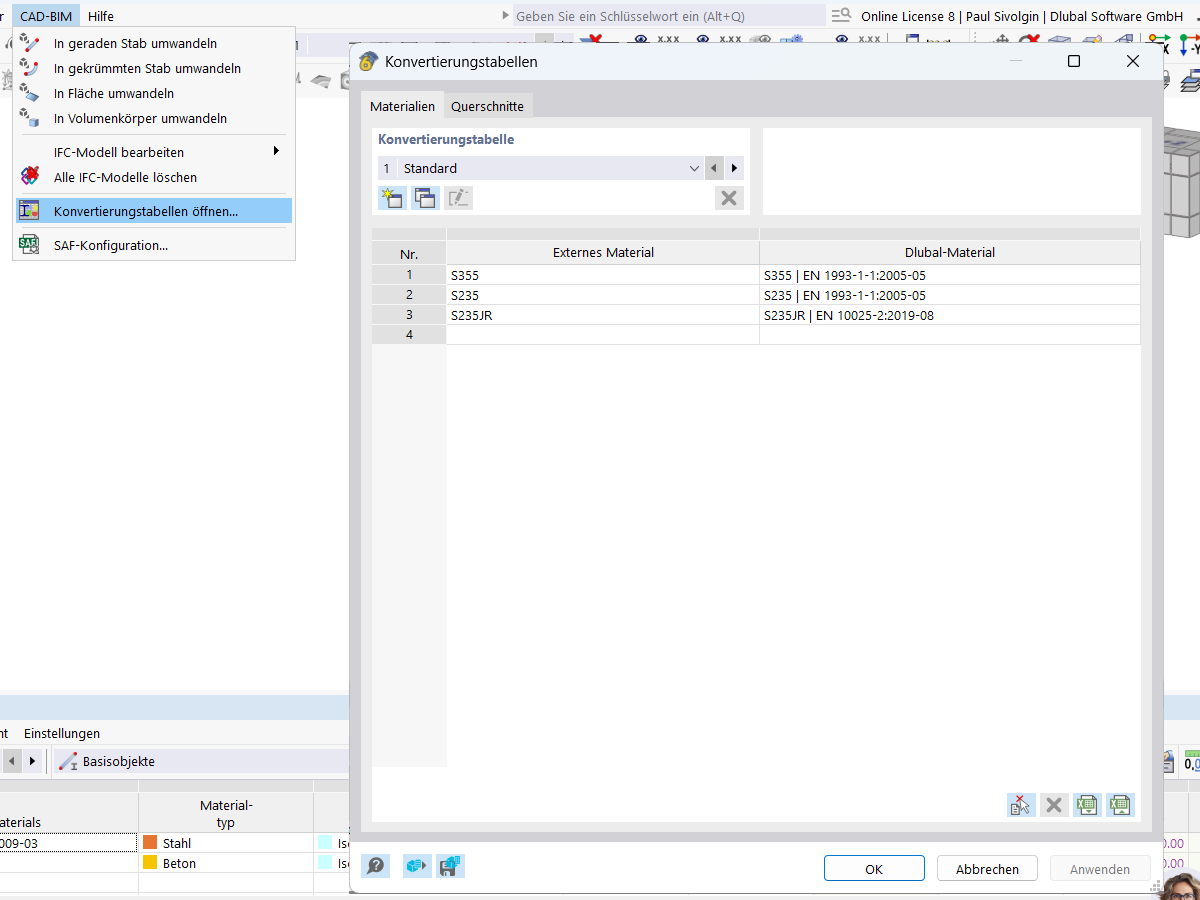
Task: Delete the conversion table
Action: click(729, 198)
